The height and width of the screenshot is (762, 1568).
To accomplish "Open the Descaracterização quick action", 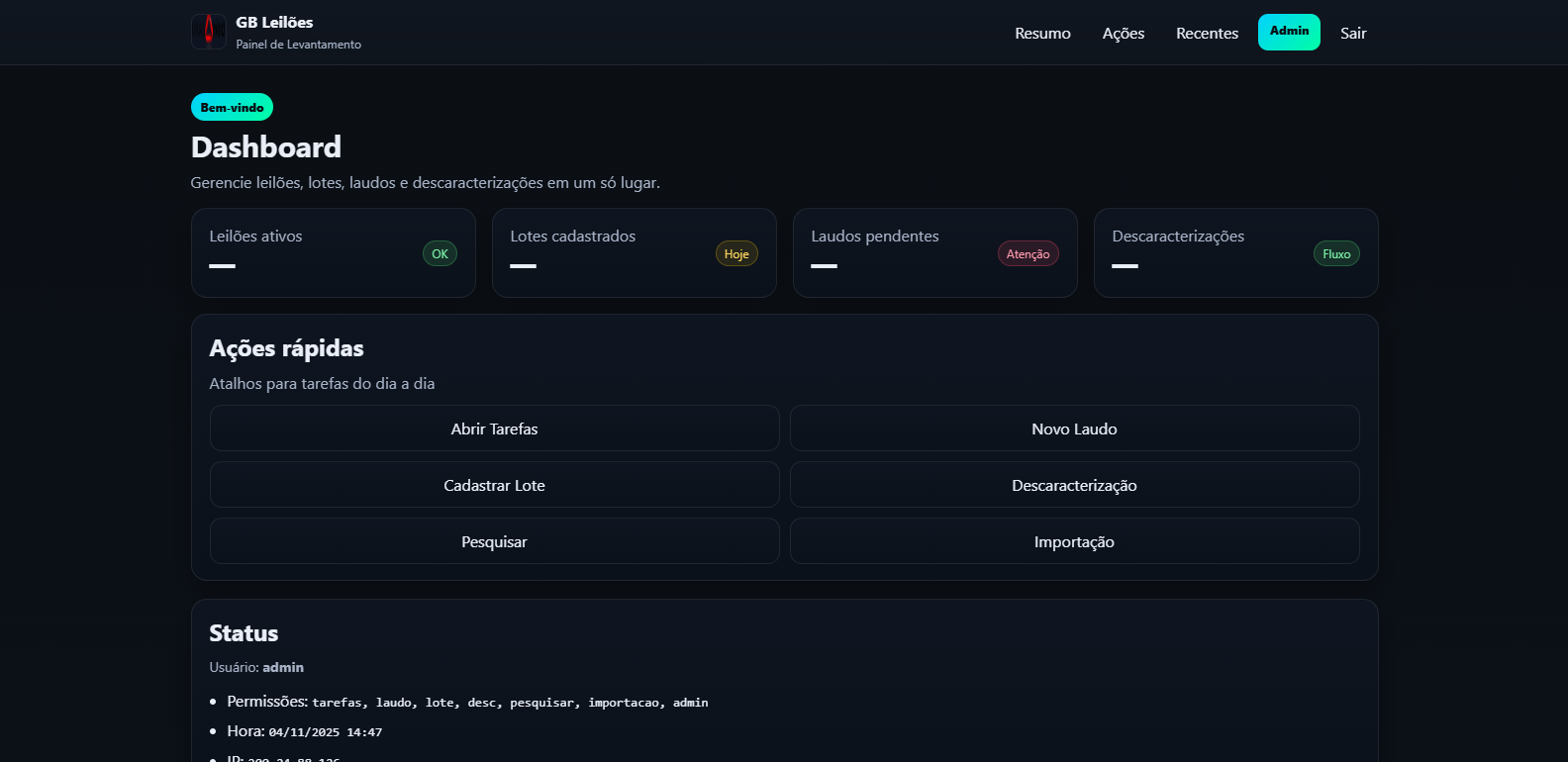I will (1074, 485).
